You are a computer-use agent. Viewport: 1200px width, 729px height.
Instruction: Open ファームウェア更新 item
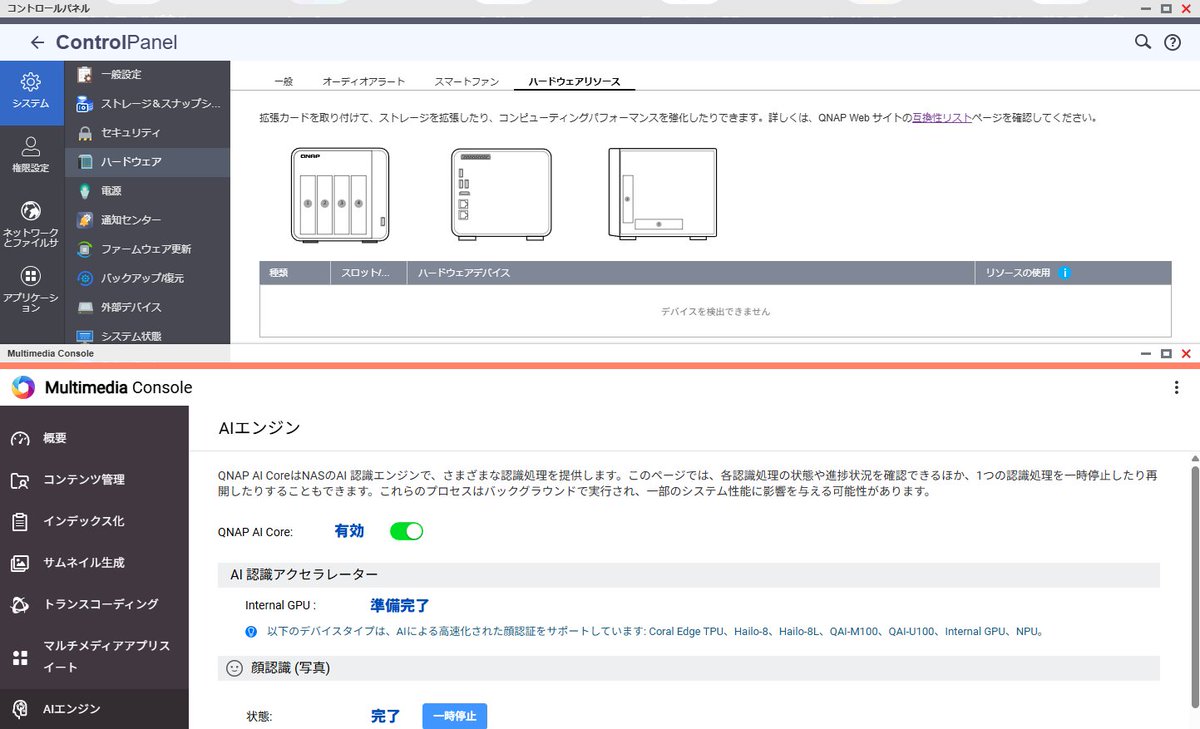pos(147,249)
